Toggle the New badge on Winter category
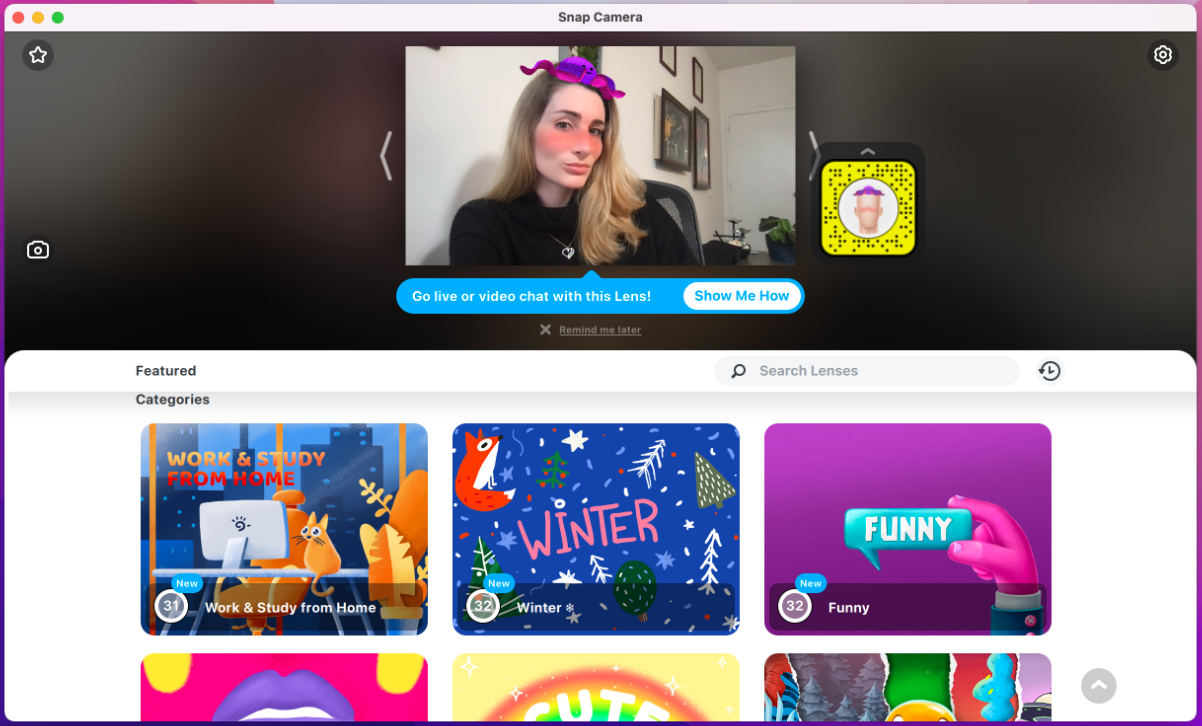Image resolution: width=1202 pixels, height=726 pixels. click(x=497, y=583)
